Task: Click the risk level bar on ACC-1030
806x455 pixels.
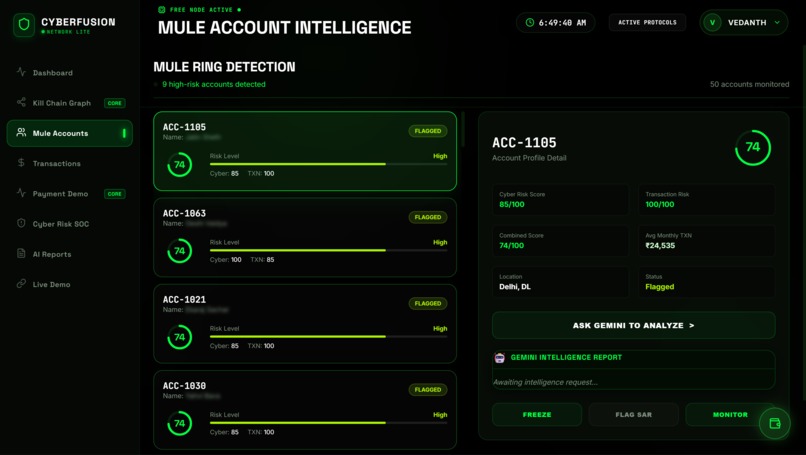Action: tap(328, 423)
